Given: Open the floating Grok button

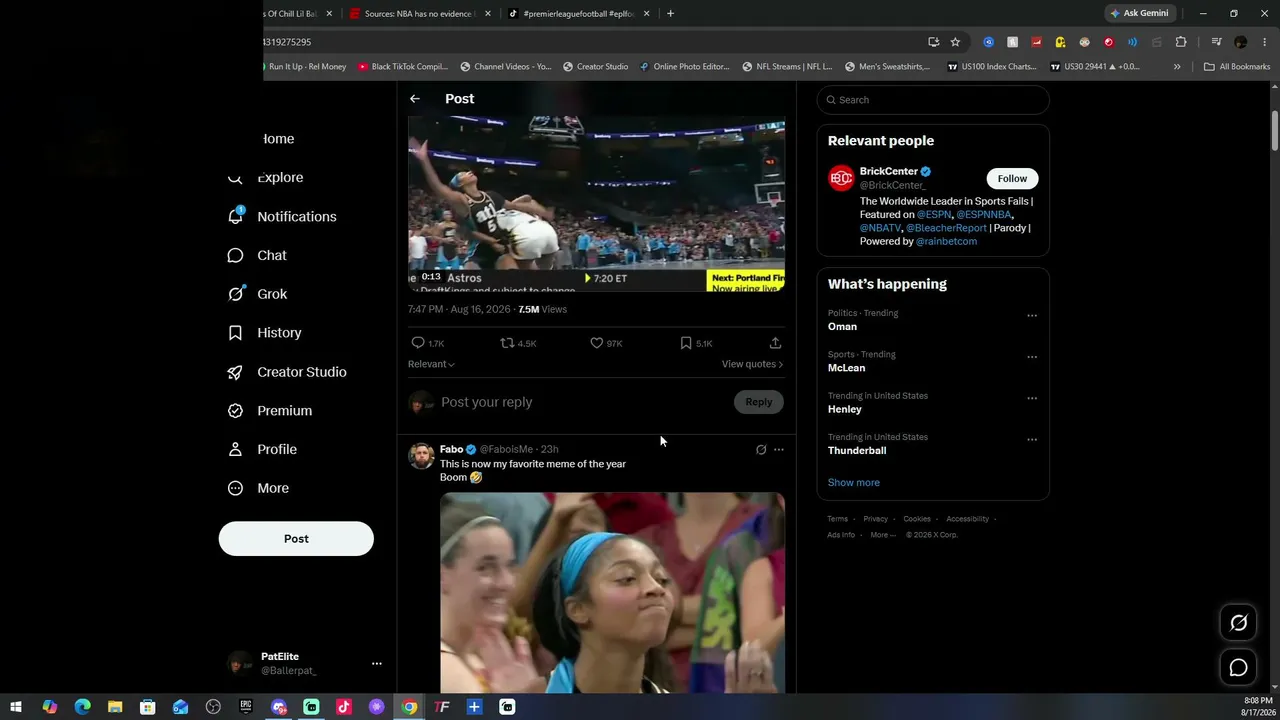Looking at the screenshot, I should pyautogui.click(x=1238, y=623).
